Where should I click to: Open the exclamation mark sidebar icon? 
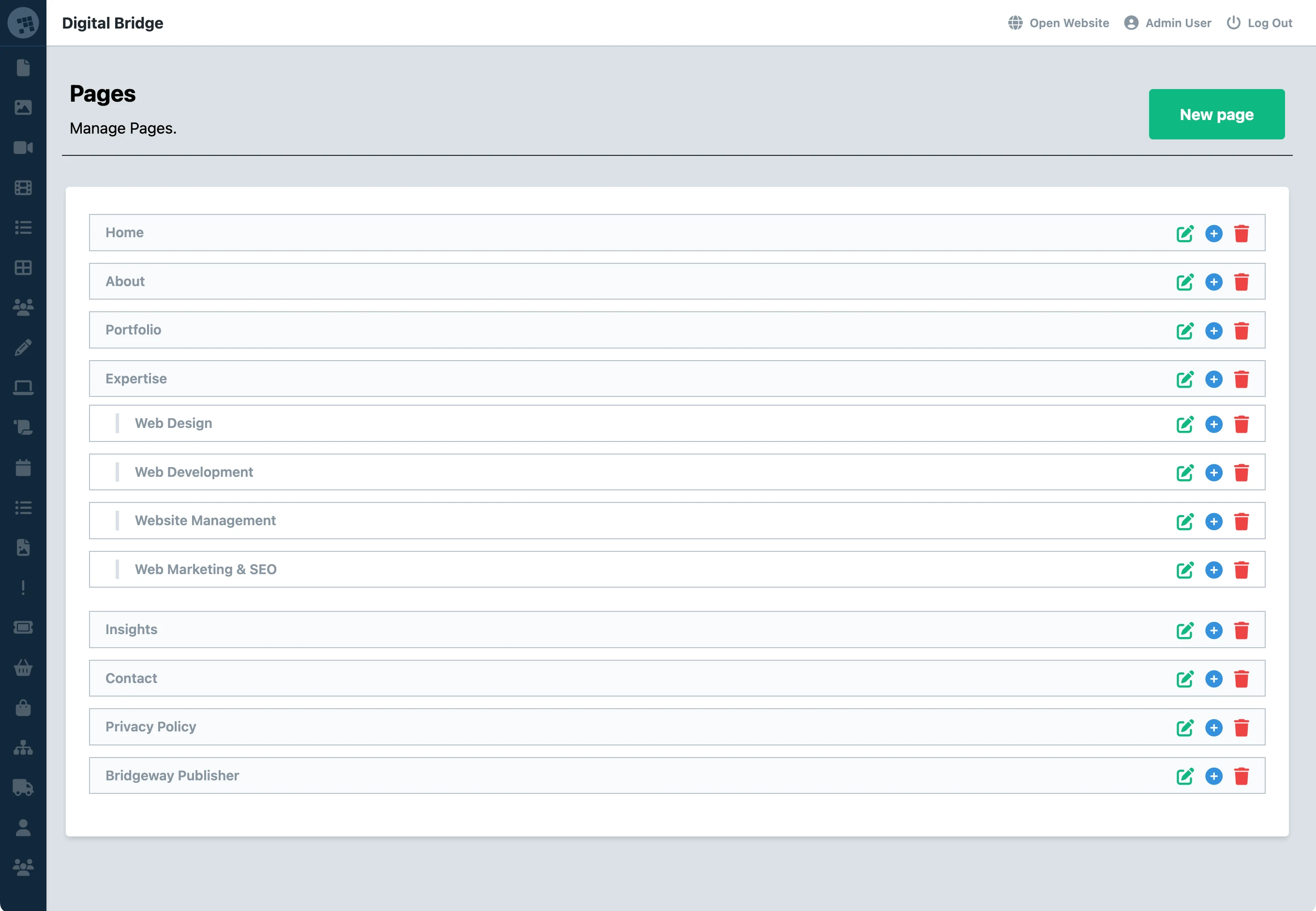23,587
